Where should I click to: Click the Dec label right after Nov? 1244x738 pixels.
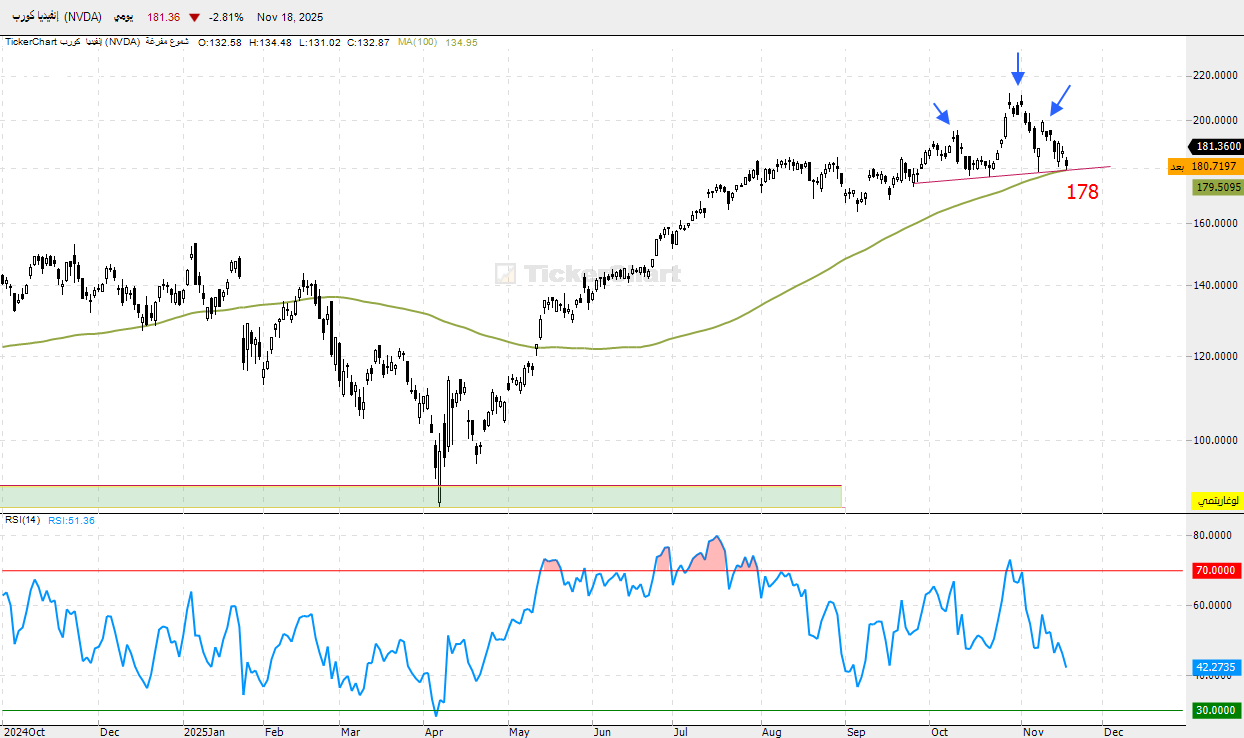click(1113, 731)
